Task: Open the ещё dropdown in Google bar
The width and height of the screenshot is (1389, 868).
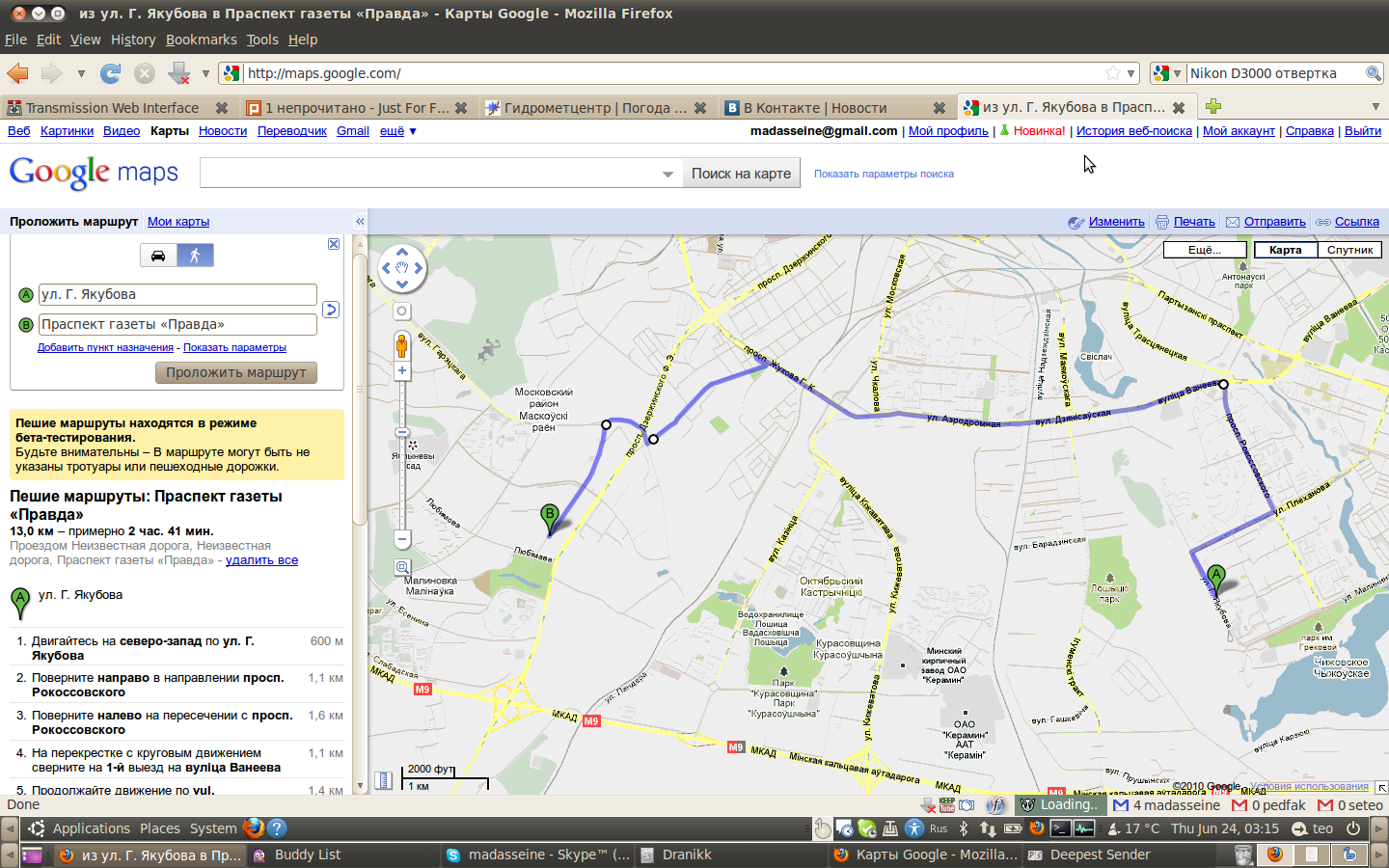Action: (x=397, y=131)
